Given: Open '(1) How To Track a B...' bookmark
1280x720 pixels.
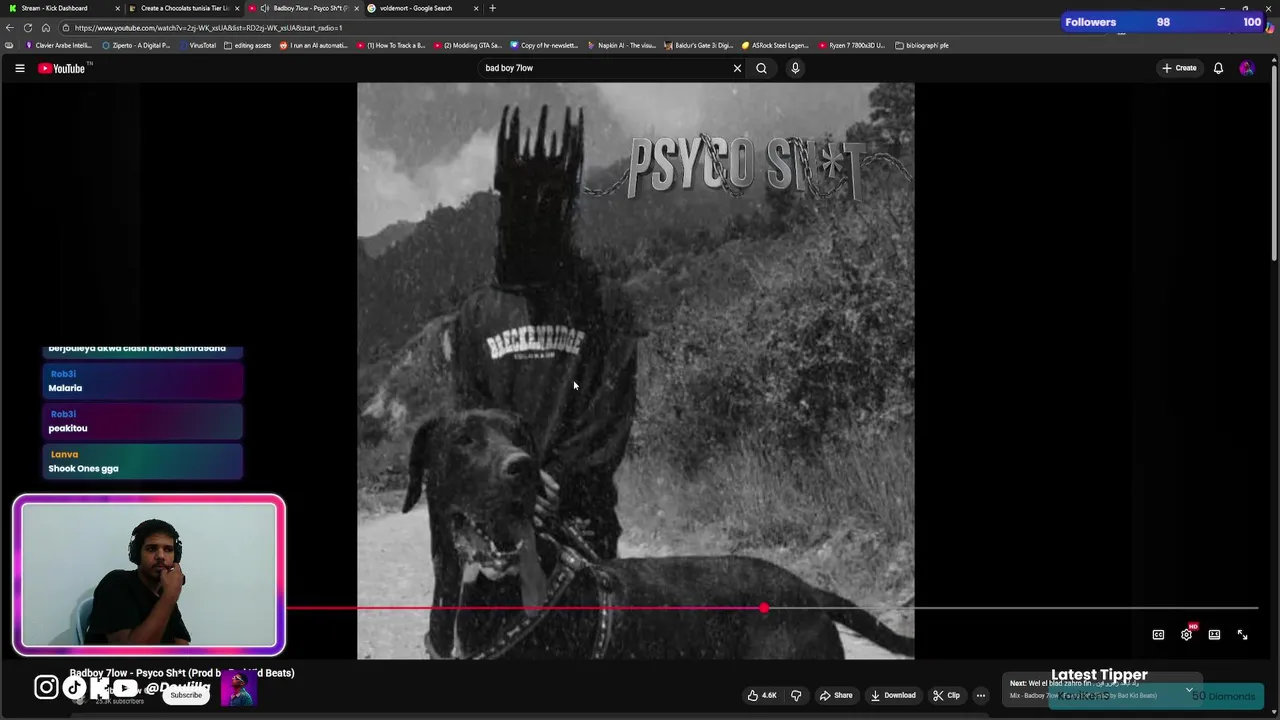Looking at the screenshot, I should tap(391, 45).
